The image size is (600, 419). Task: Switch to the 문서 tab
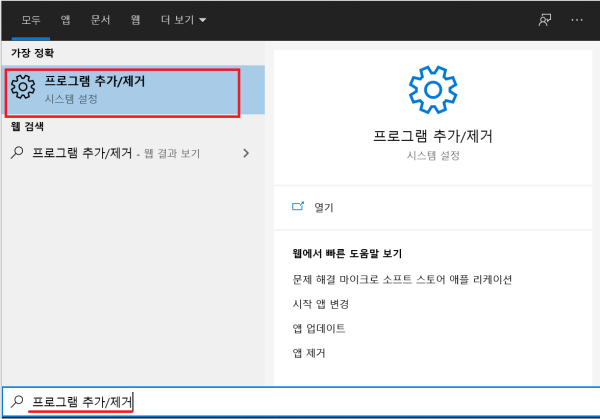[x=100, y=20]
